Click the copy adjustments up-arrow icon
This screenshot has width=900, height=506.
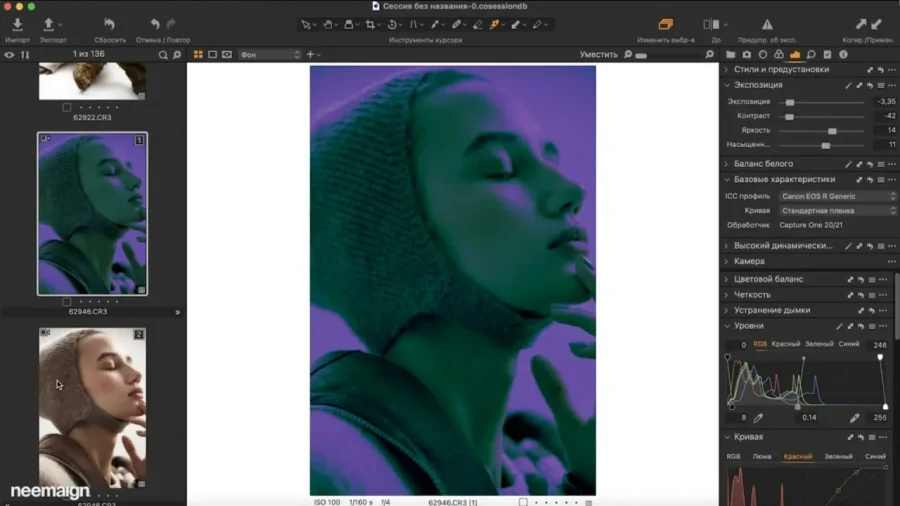[x=860, y=24]
